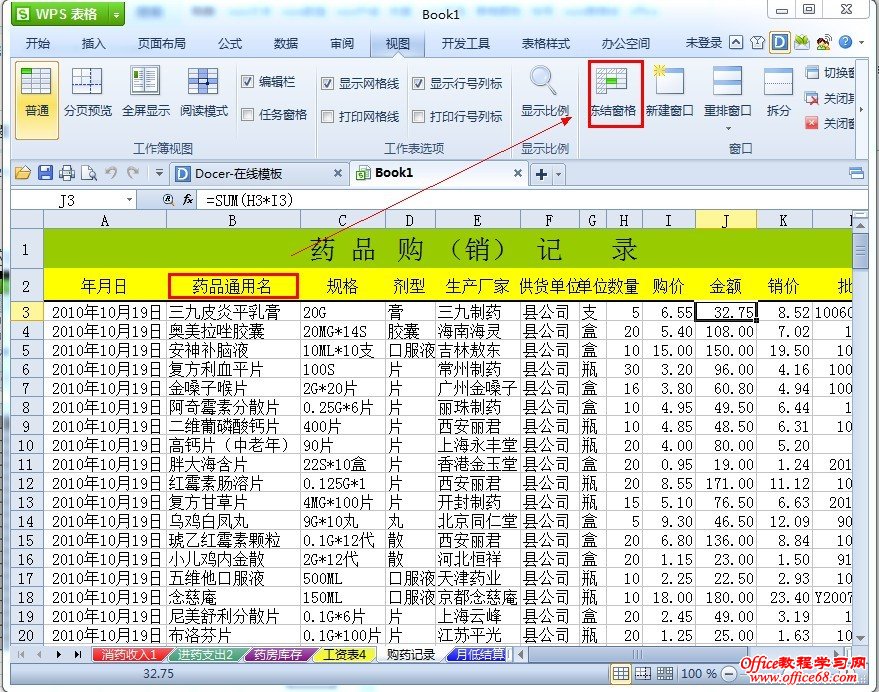Collapse the ribbon with the up arrow
Image resolution: width=879 pixels, height=692 pixels.
click(736, 43)
